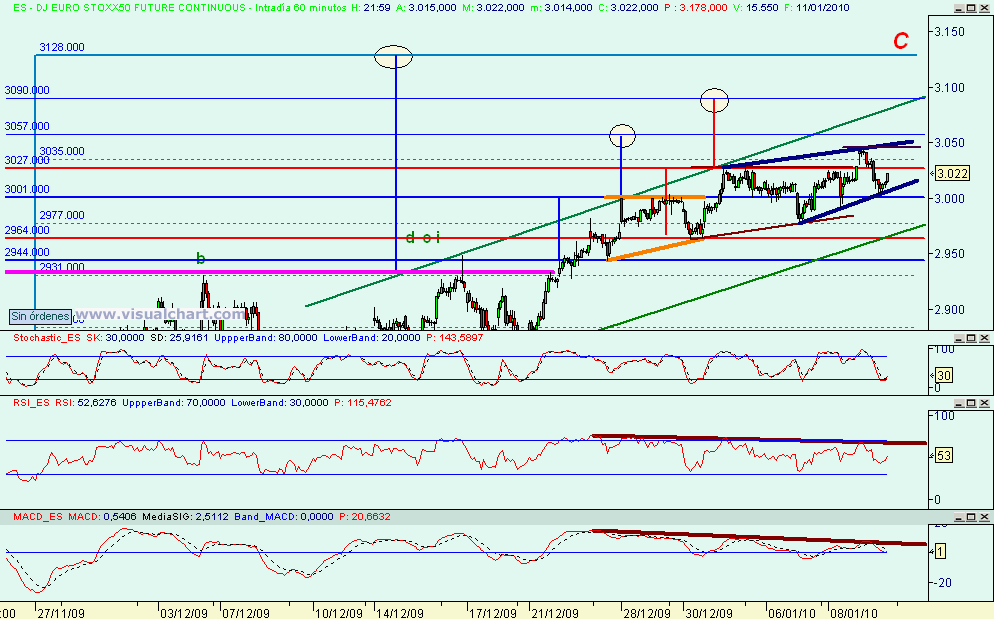This screenshot has width=994, height=619.
Task: Click the green letter C annotation
Action: [x=901, y=42]
